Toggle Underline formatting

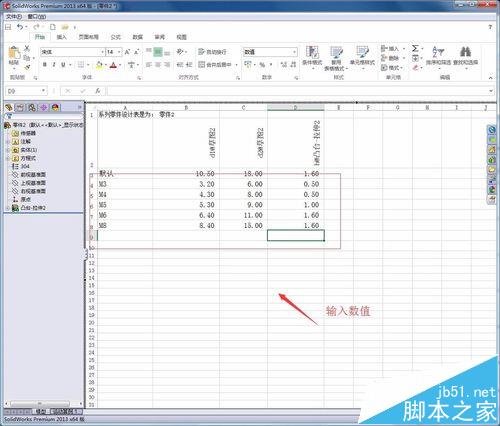tap(63, 65)
